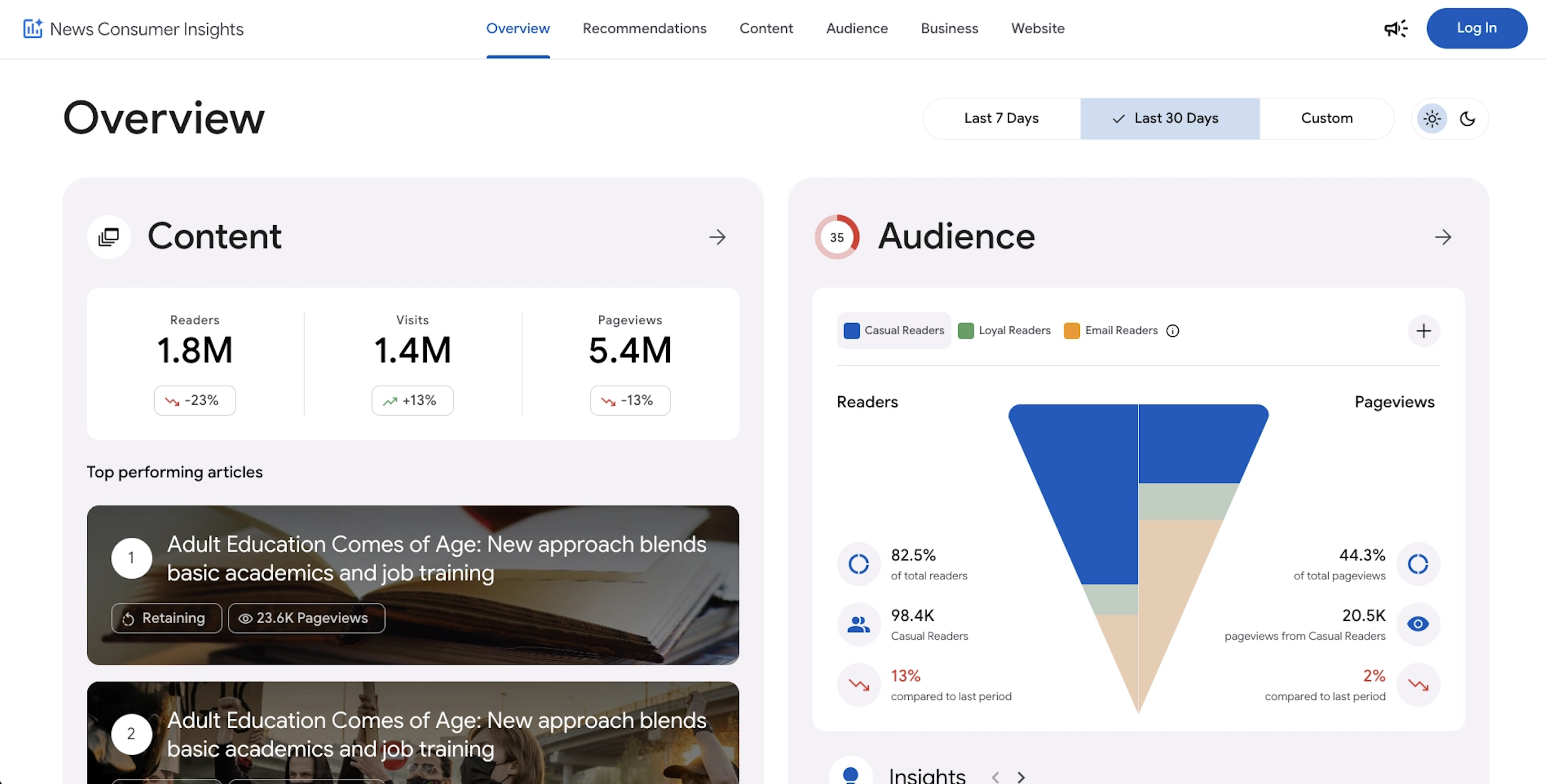
Task: Switch to light mode sun icon
Action: click(x=1432, y=119)
